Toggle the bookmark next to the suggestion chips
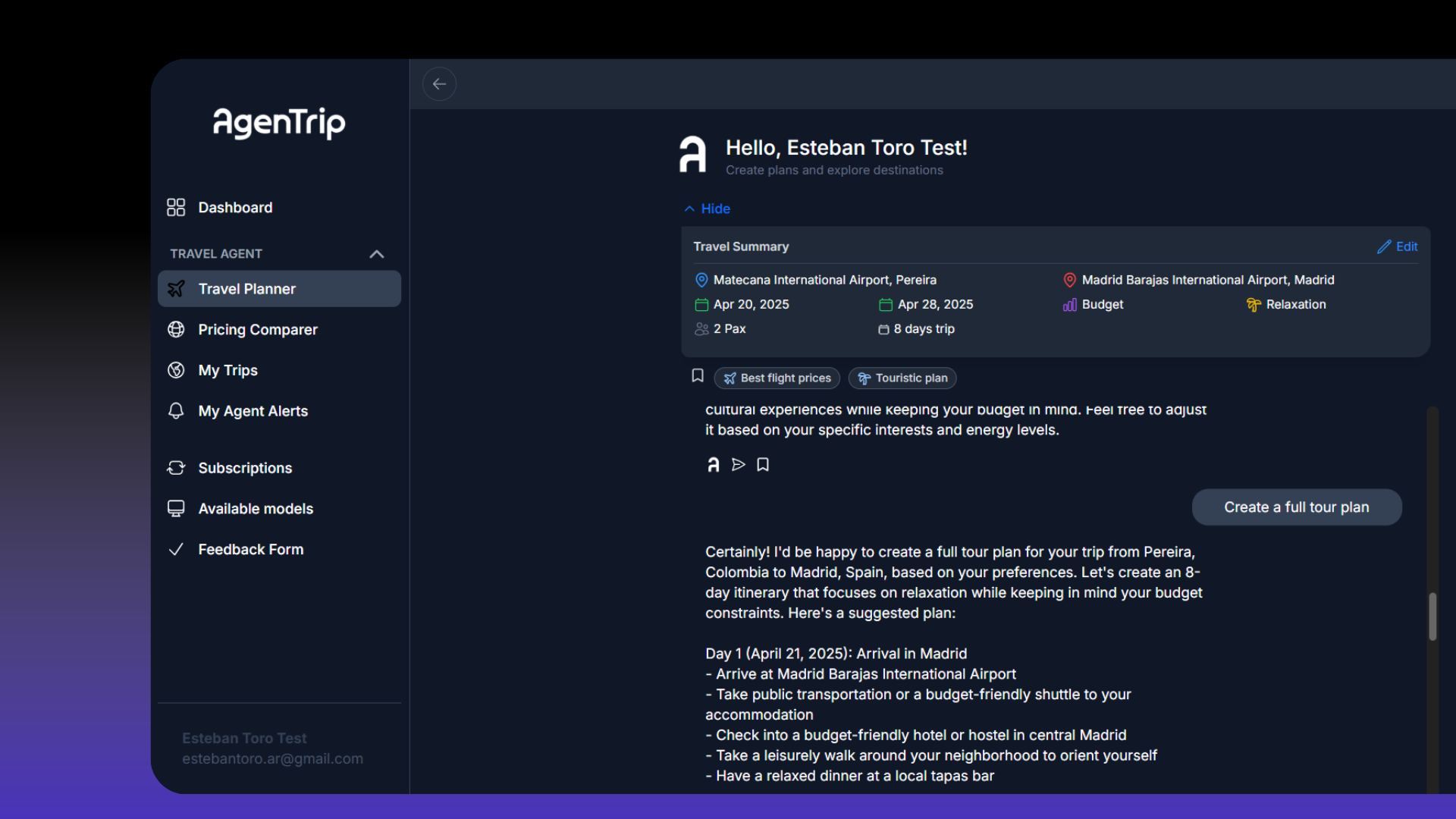This screenshot has width=1456, height=819. (697, 375)
